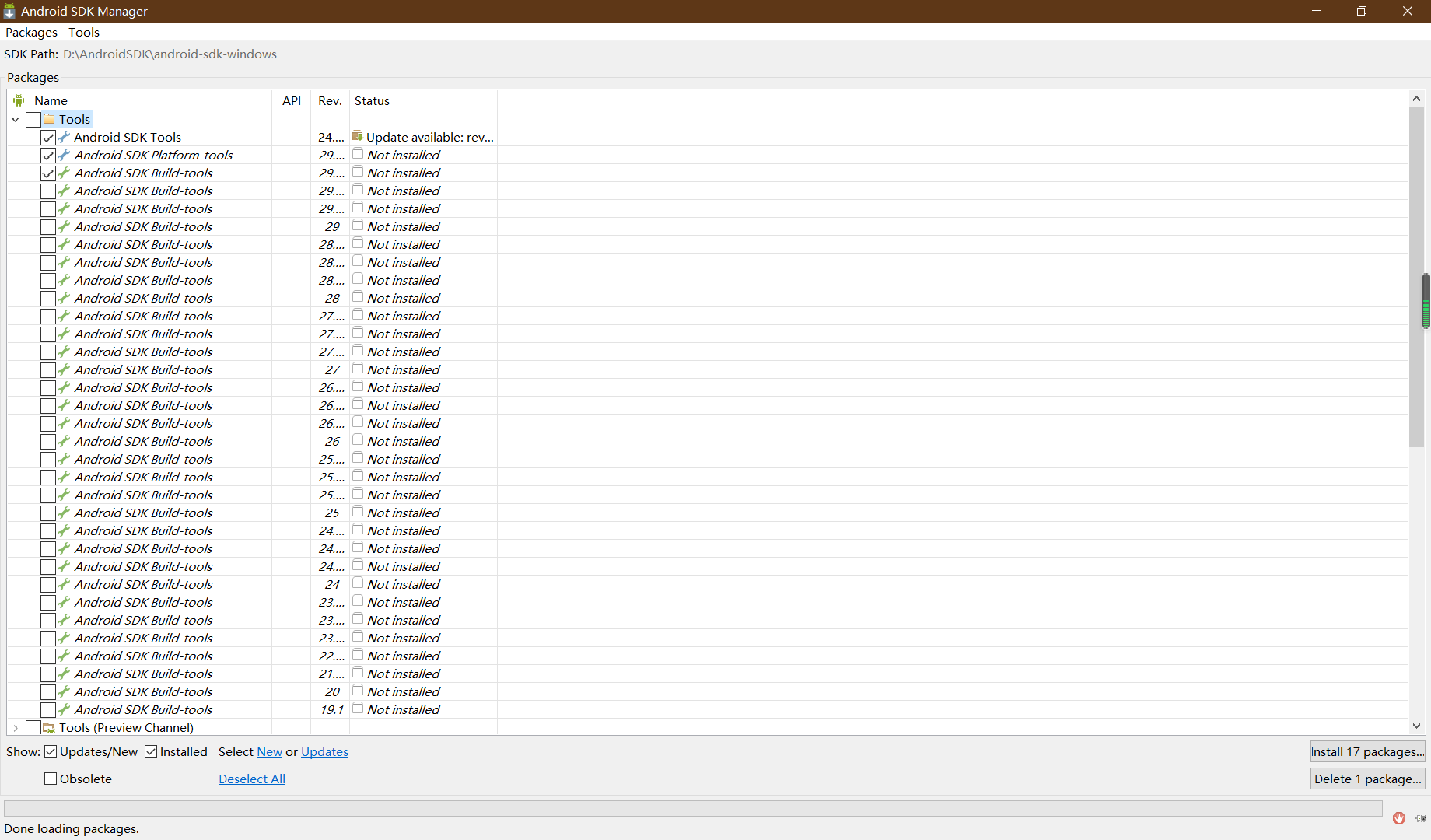The image size is (1431, 840).
Task: Click the Tools (Preview Channel) folder icon
Action: (x=50, y=727)
